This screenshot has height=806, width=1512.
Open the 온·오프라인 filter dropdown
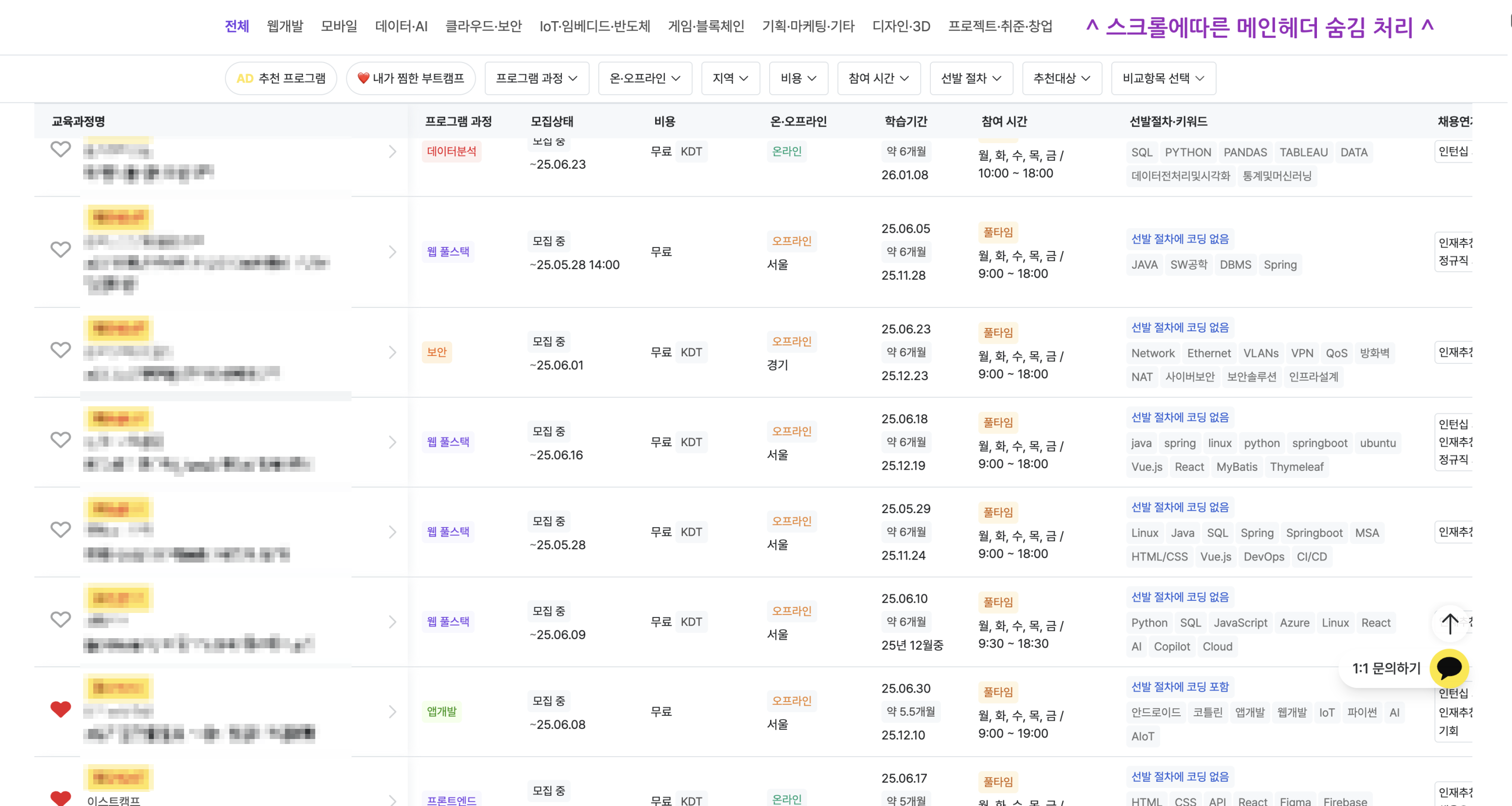(645, 78)
